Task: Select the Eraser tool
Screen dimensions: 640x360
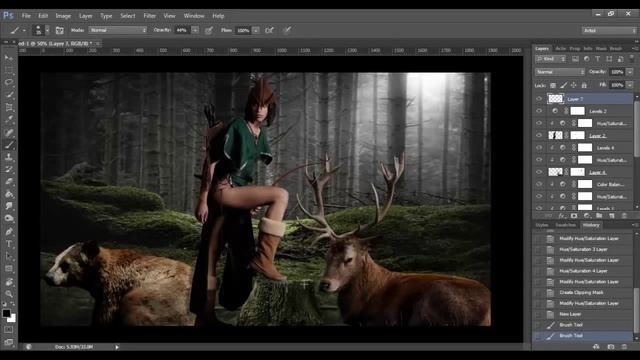Action: 9,182
